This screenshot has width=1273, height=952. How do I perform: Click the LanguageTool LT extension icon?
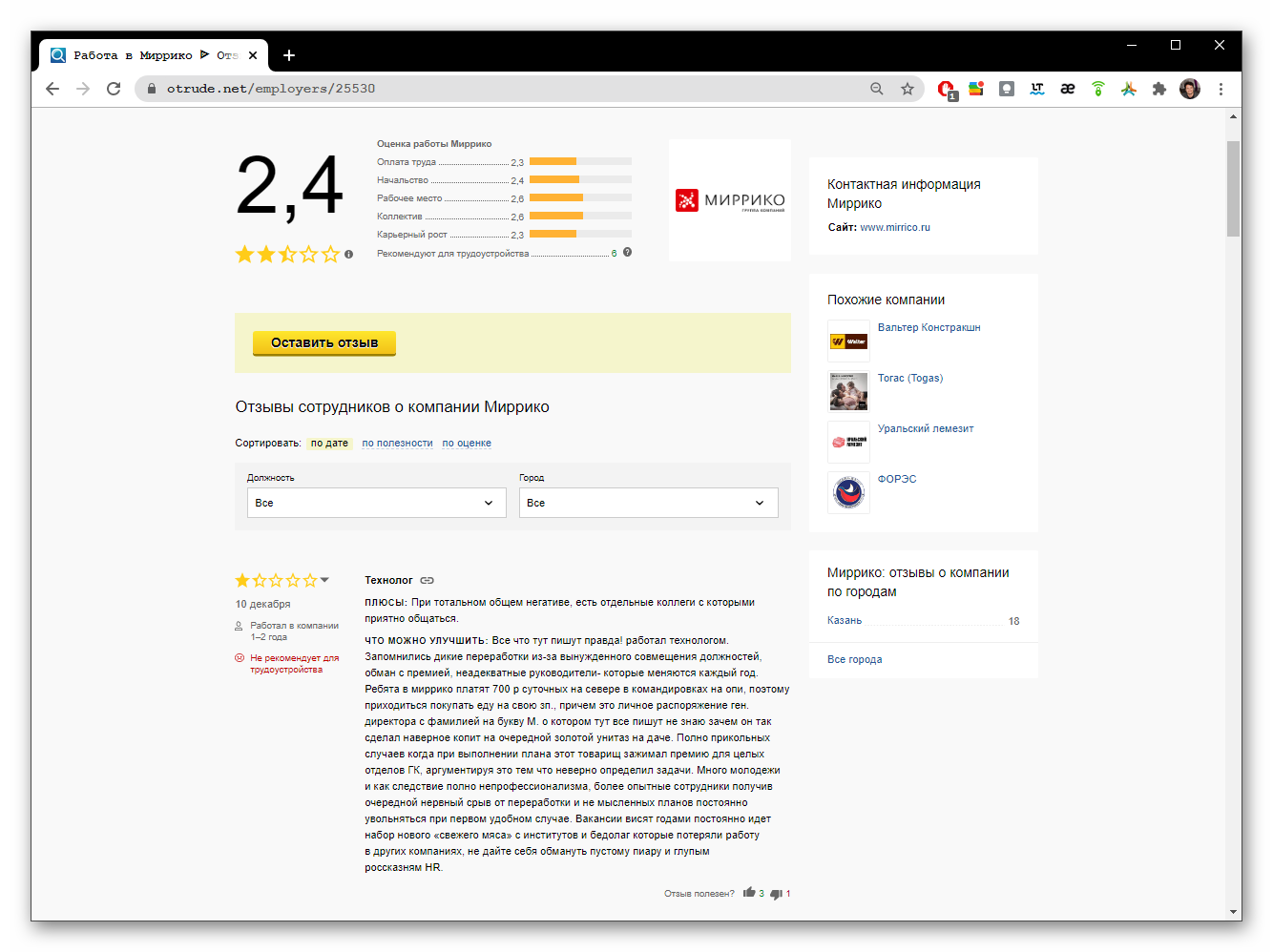point(1037,89)
